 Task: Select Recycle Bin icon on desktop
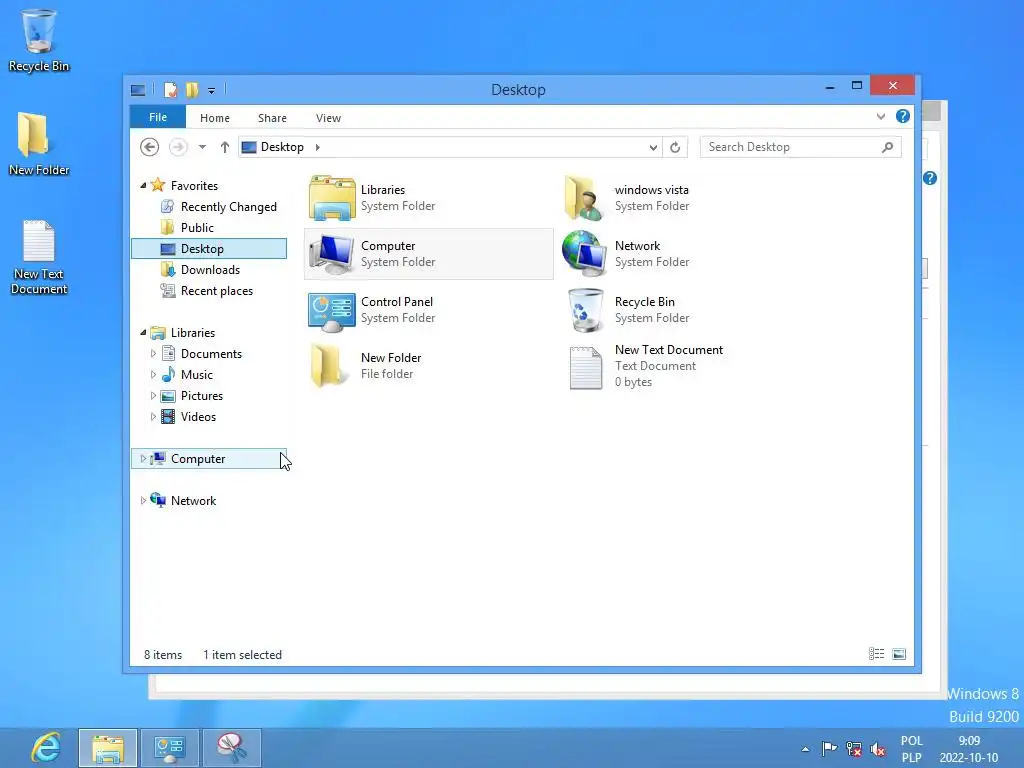pyautogui.click(x=39, y=40)
